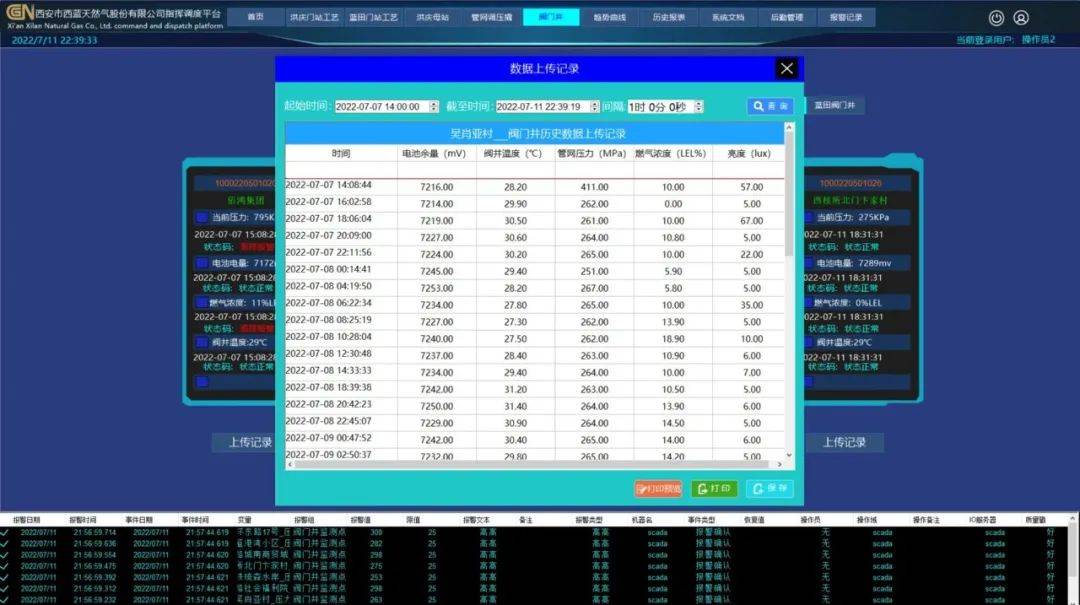Click the 截至时间 spinner arrows
This screenshot has height=605, width=1080.
pyautogui.click(x=595, y=107)
